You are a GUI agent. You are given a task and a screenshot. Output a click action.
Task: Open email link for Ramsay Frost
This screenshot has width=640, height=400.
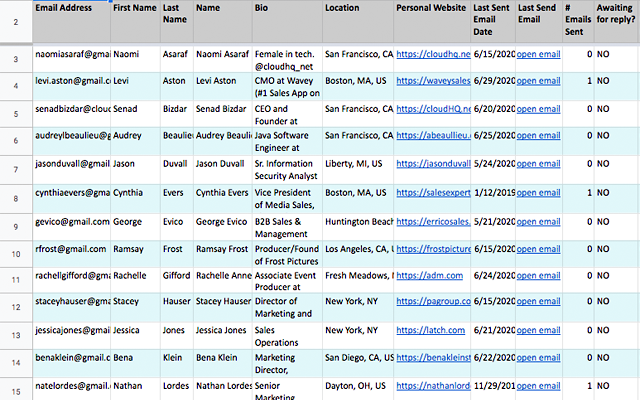[x=538, y=249]
